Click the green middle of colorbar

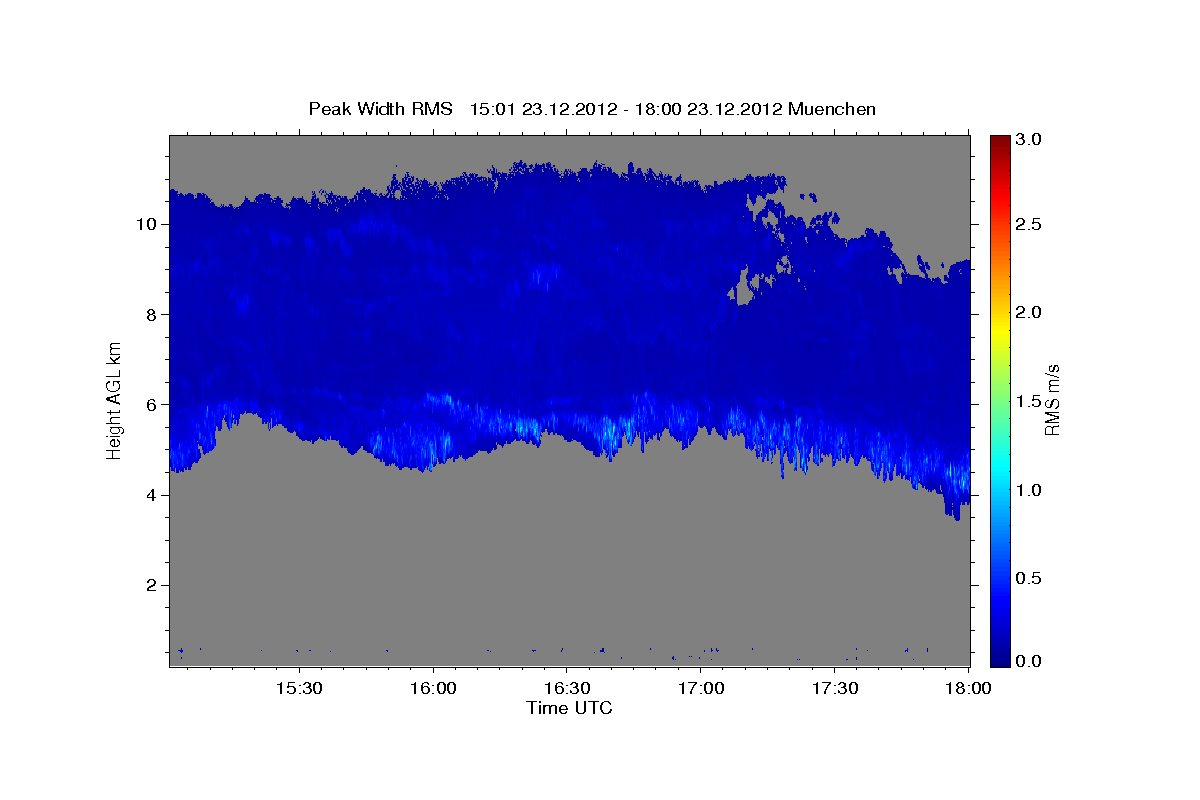pos(999,400)
